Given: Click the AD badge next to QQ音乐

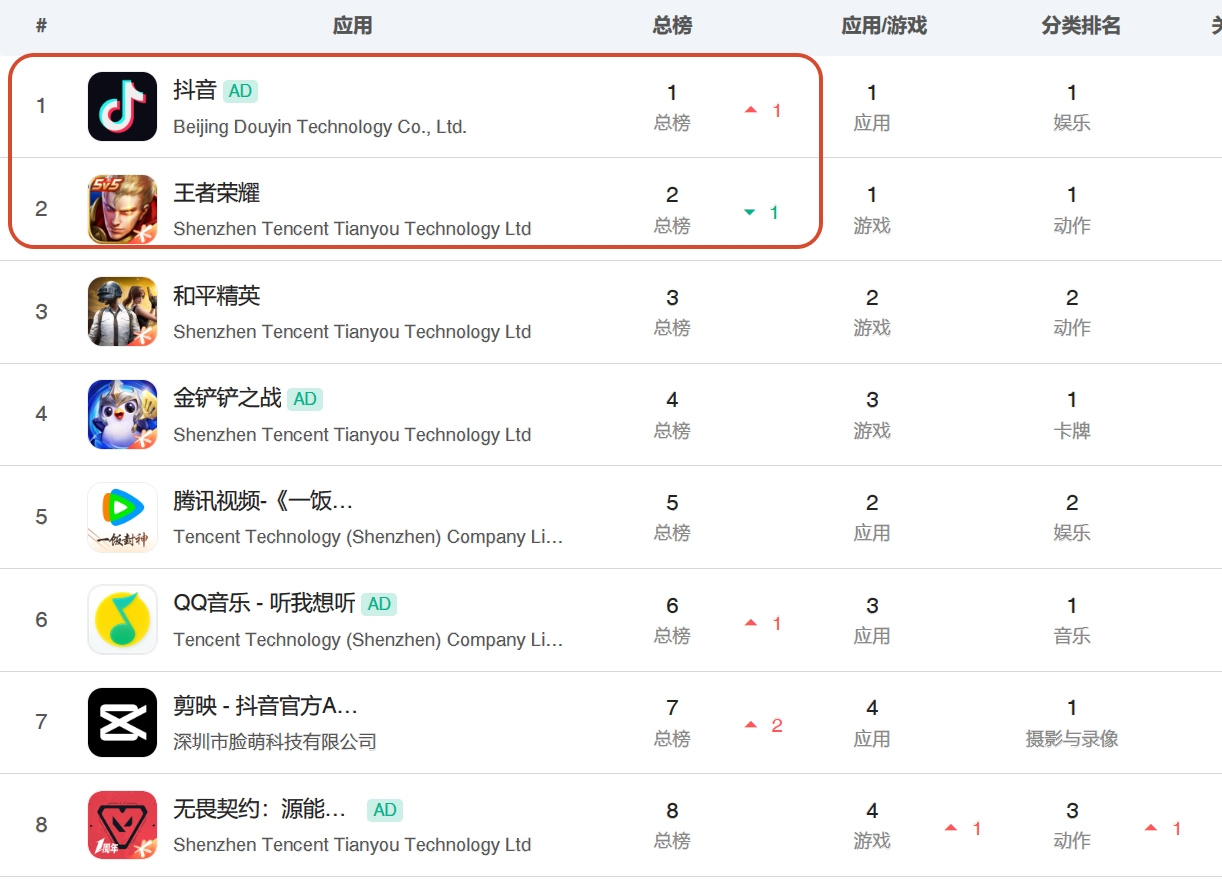Looking at the screenshot, I should click(379, 604).
